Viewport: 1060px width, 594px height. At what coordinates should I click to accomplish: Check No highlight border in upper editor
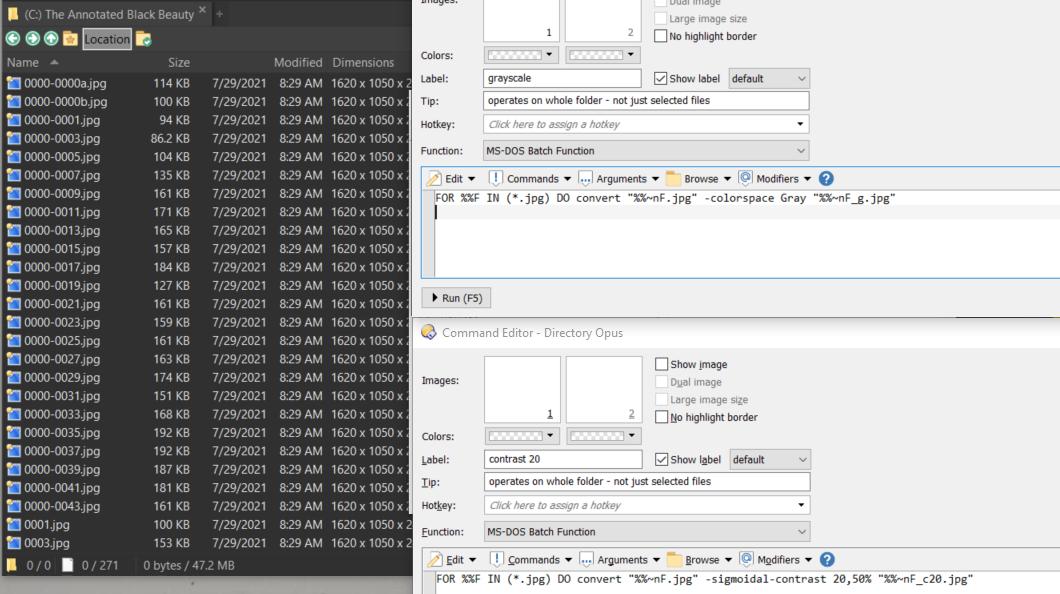(x=660, y=37)
